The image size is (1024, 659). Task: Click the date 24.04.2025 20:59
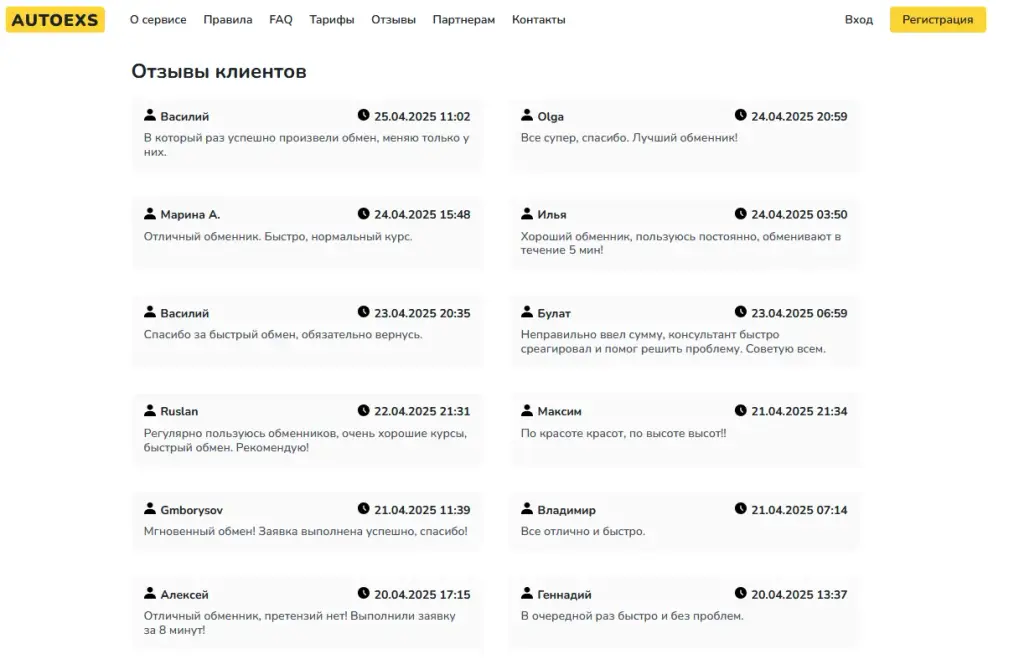pos(799,116)
